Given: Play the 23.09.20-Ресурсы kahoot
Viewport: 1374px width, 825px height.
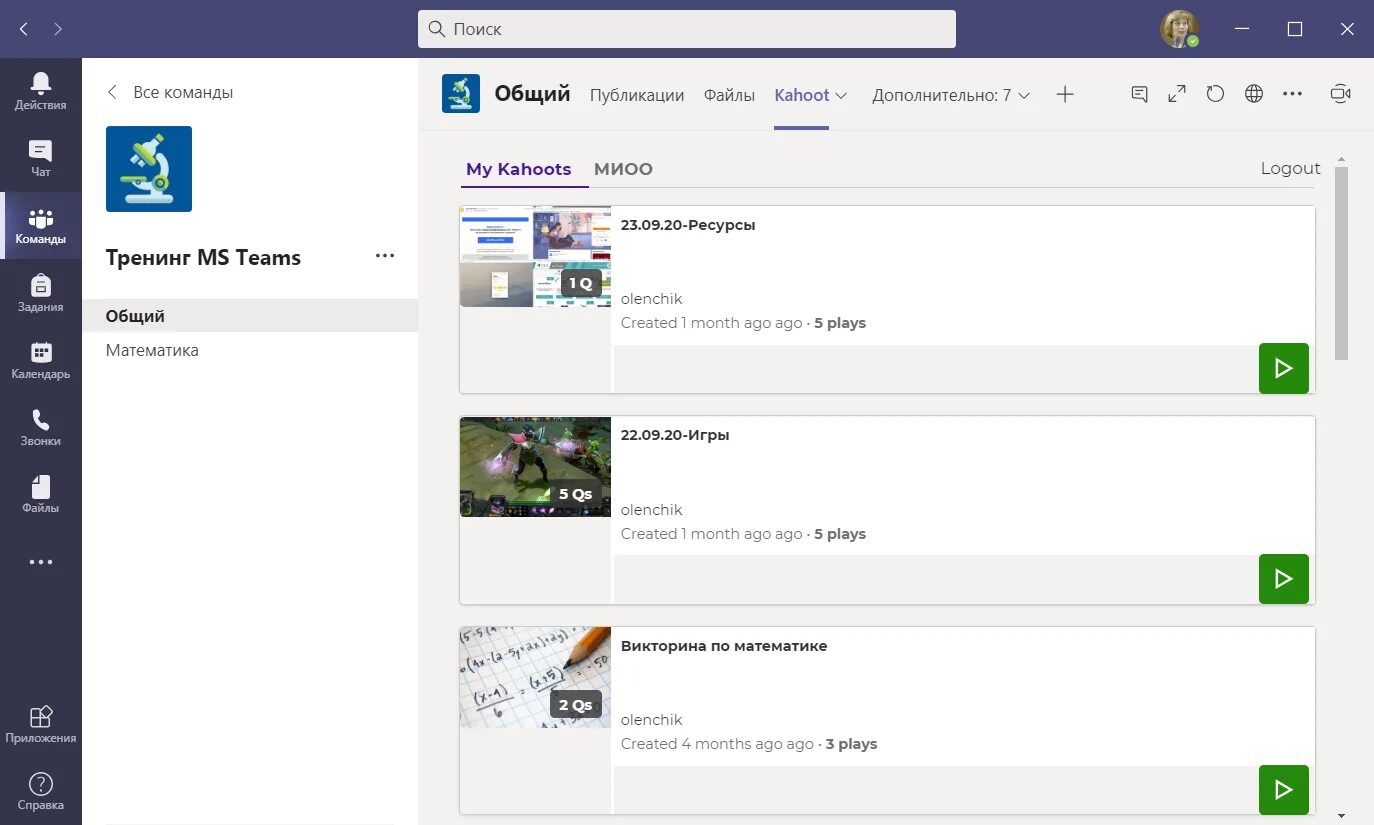Looking at the screenshot, I should point(1284,368).
